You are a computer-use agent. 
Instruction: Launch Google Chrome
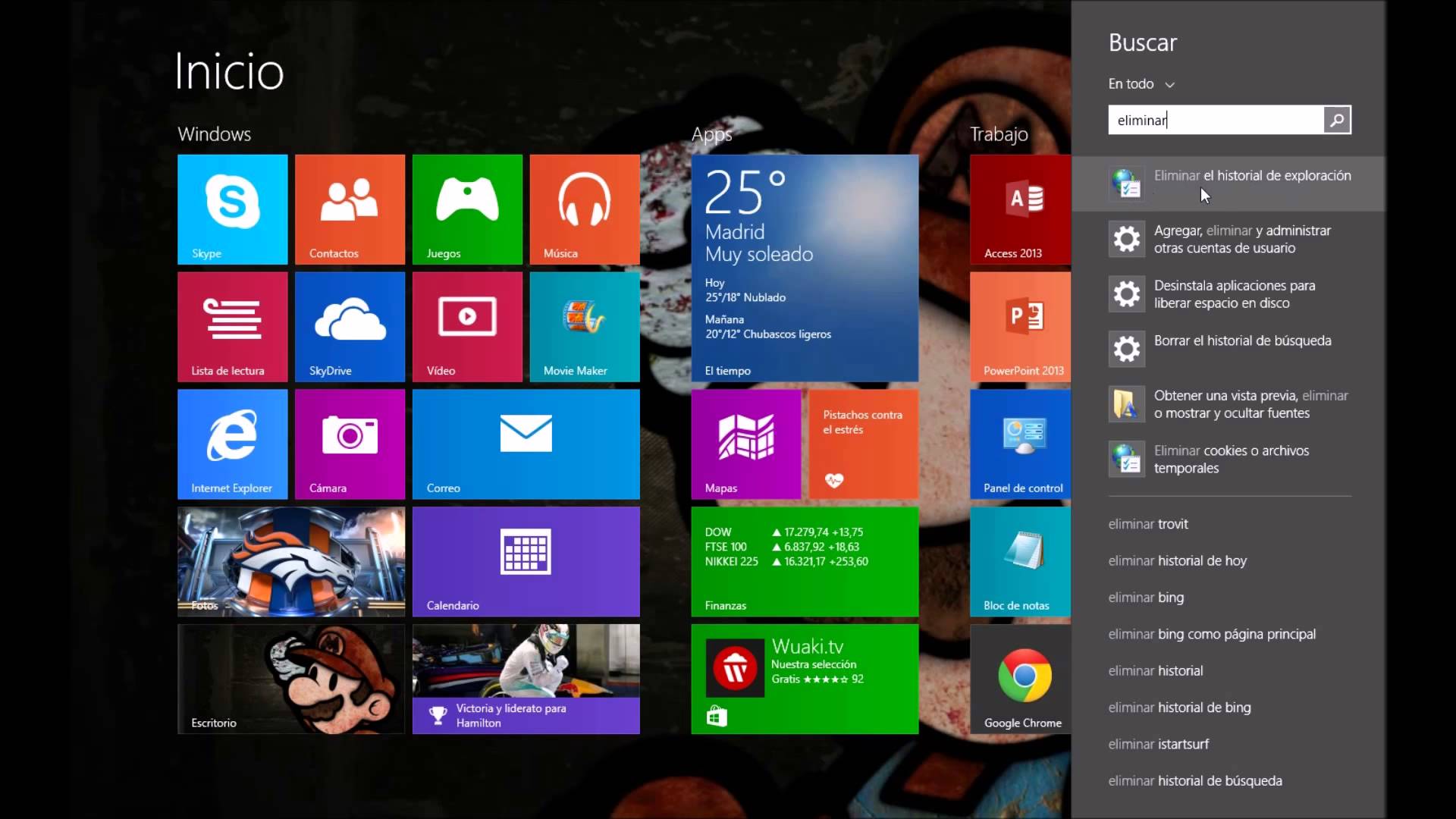coord(1020,679)
